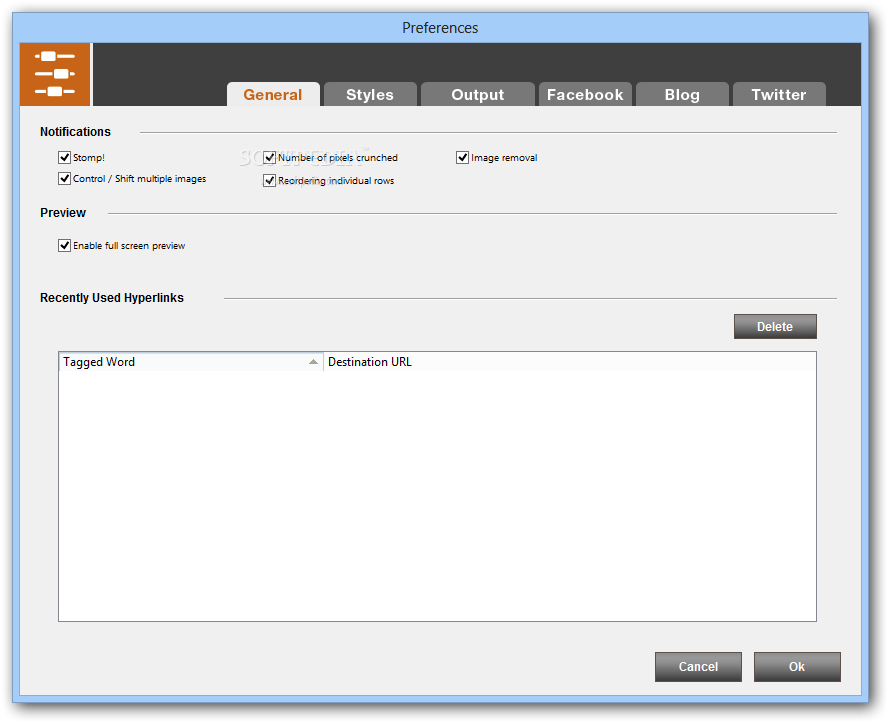The height and width of the screenshot is (723, 889).
Task: Click the orange preferences sliders icon
Action: [x=55, y=74]
